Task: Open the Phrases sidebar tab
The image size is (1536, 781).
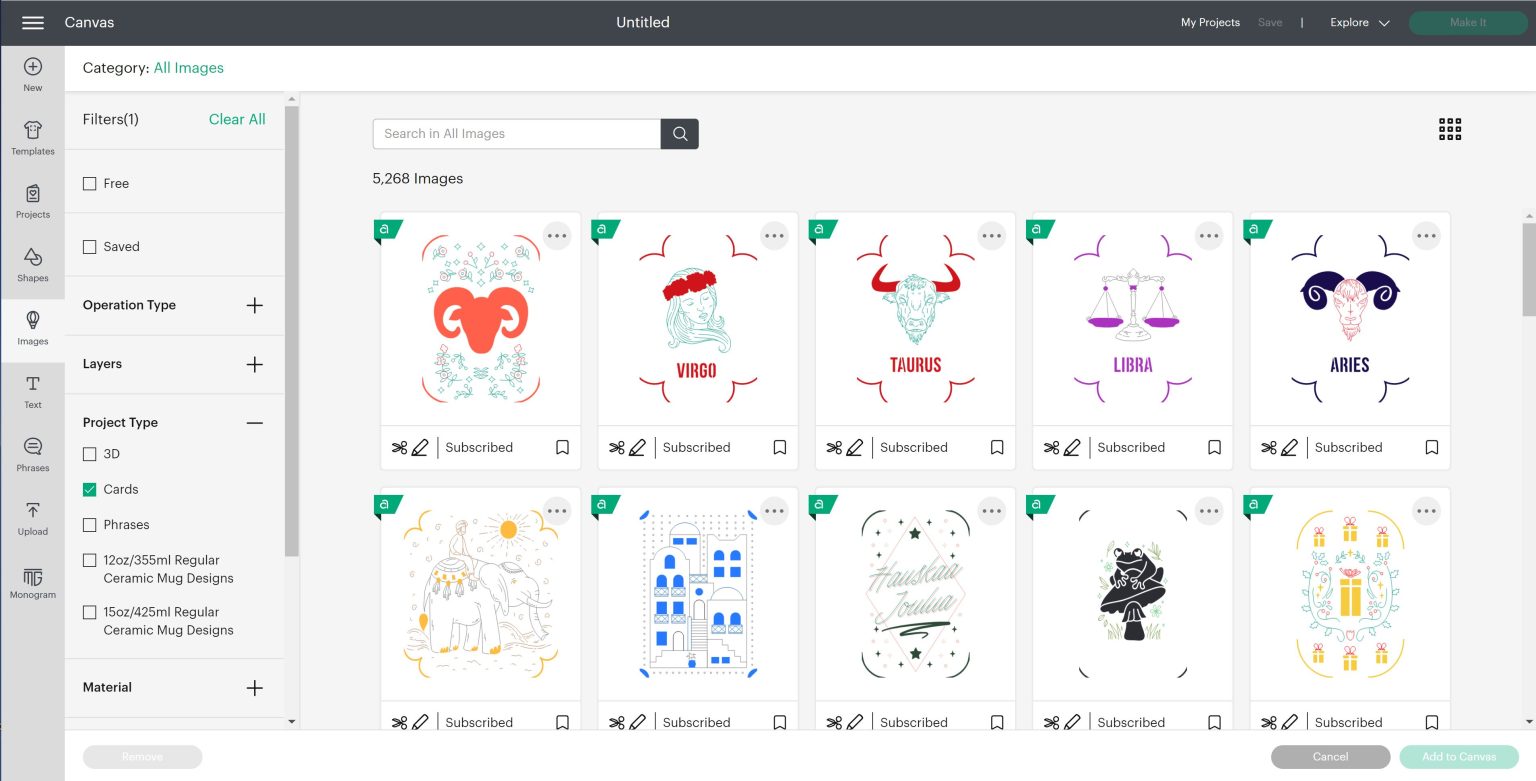Action: pos(32,455)
